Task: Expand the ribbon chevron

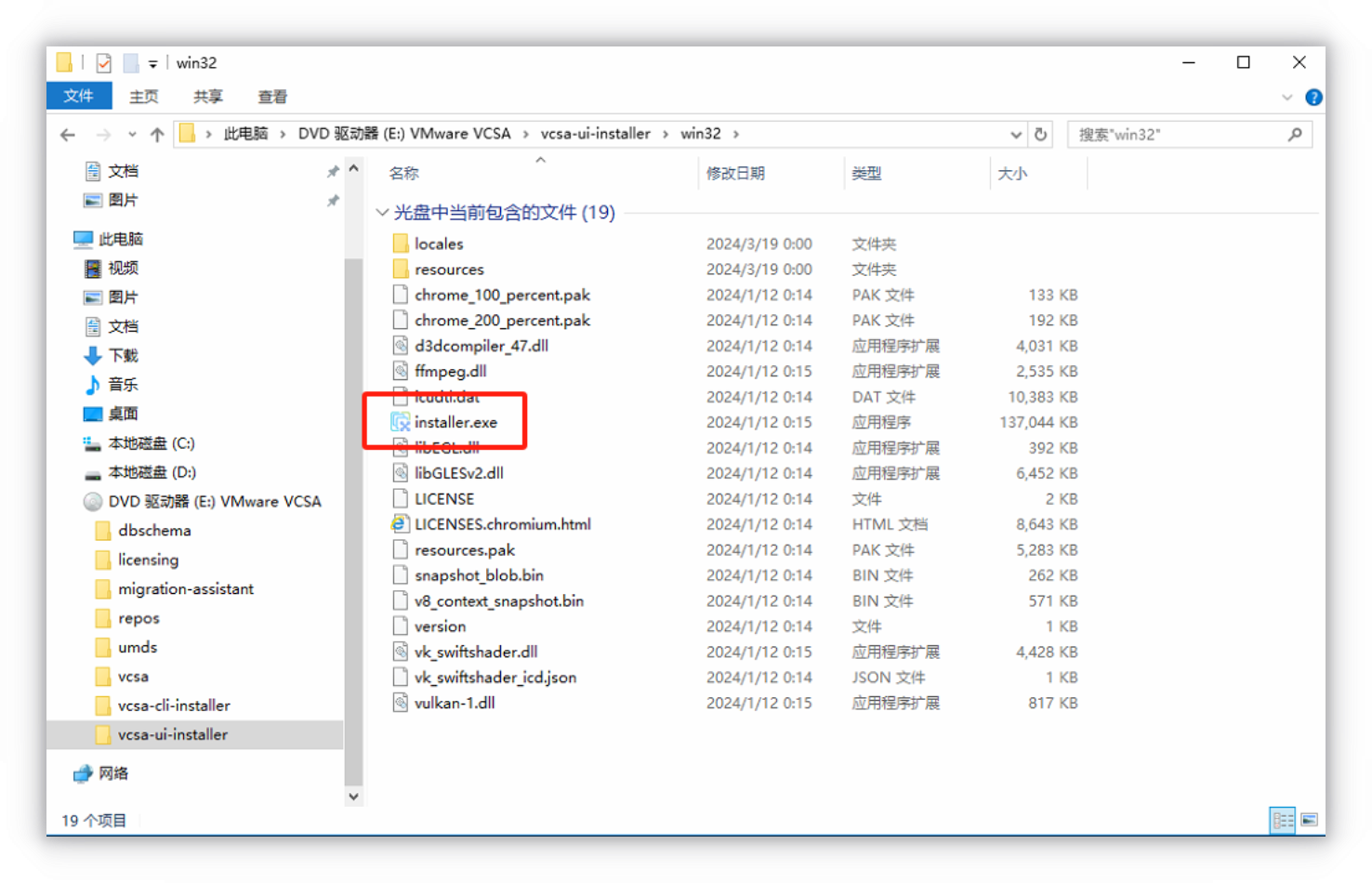Action: point(1287,97)
